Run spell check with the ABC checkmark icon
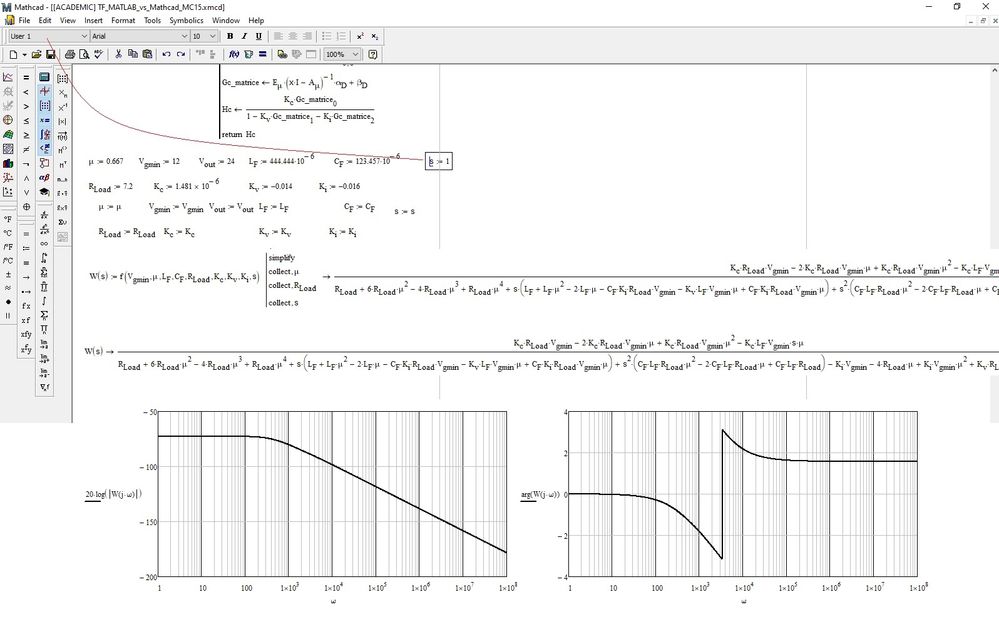Image resolution: width=999 pixels, height=617 pixels. (x=98, y=54)
